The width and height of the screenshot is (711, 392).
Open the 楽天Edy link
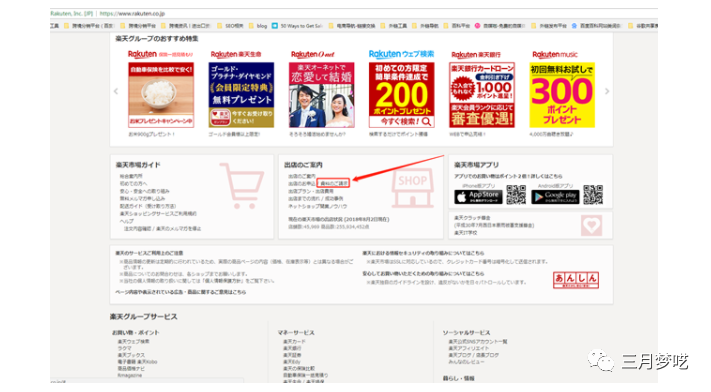tap(292, 362)
